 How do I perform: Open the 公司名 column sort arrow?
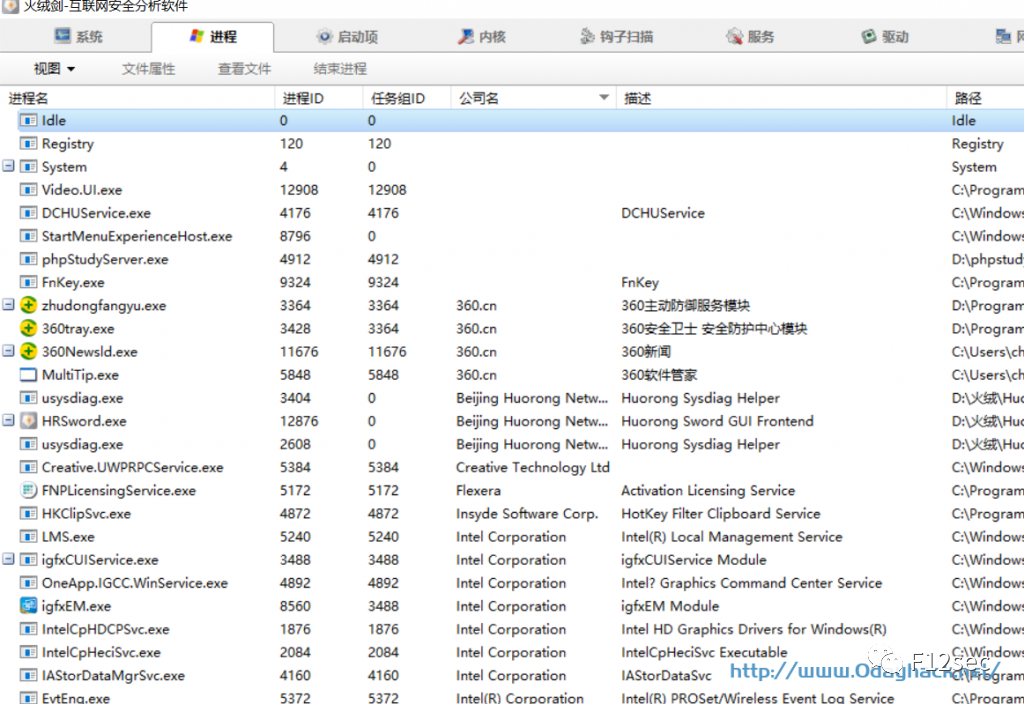tap(604, 98)
